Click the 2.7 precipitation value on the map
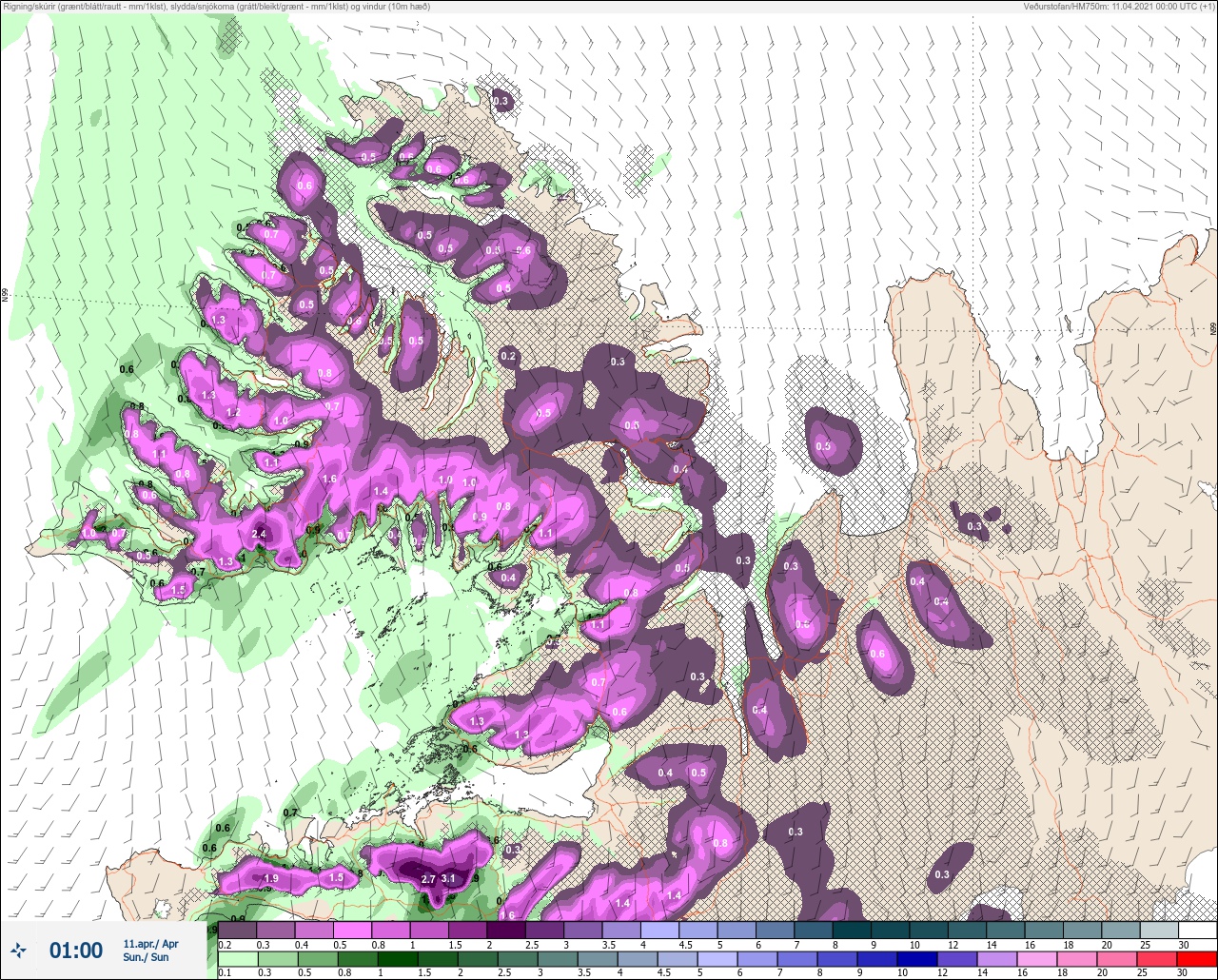1218x980 pixels. coord(428,879)
